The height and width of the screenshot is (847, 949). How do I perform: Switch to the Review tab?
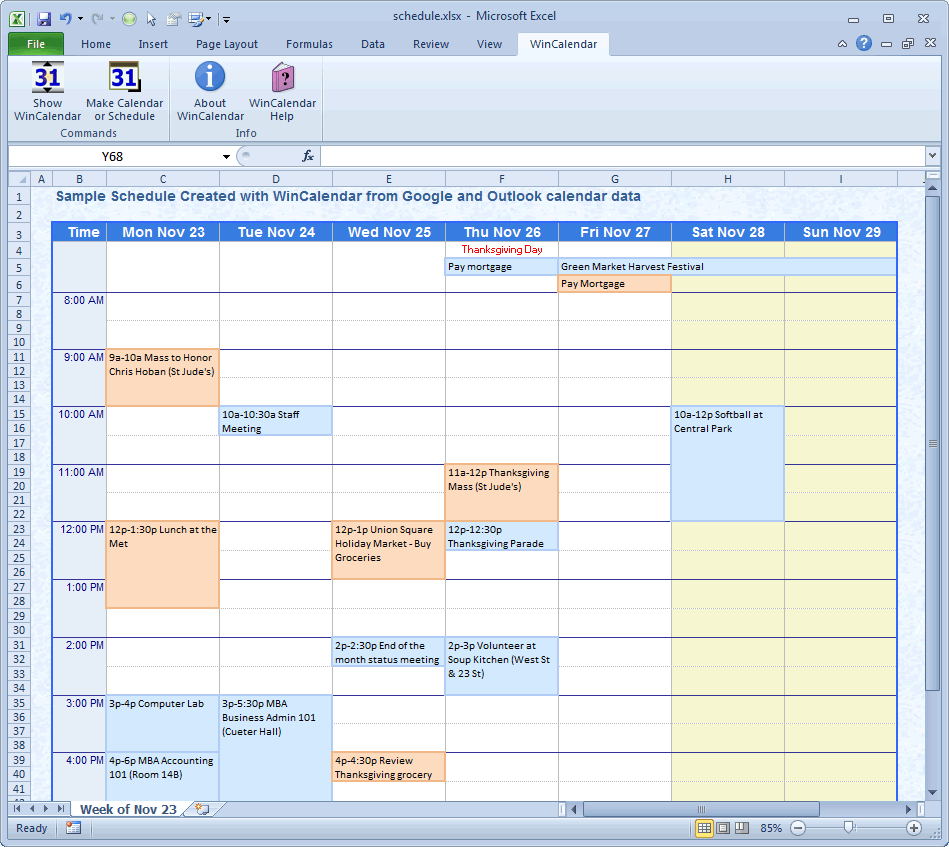pos(431,44)
